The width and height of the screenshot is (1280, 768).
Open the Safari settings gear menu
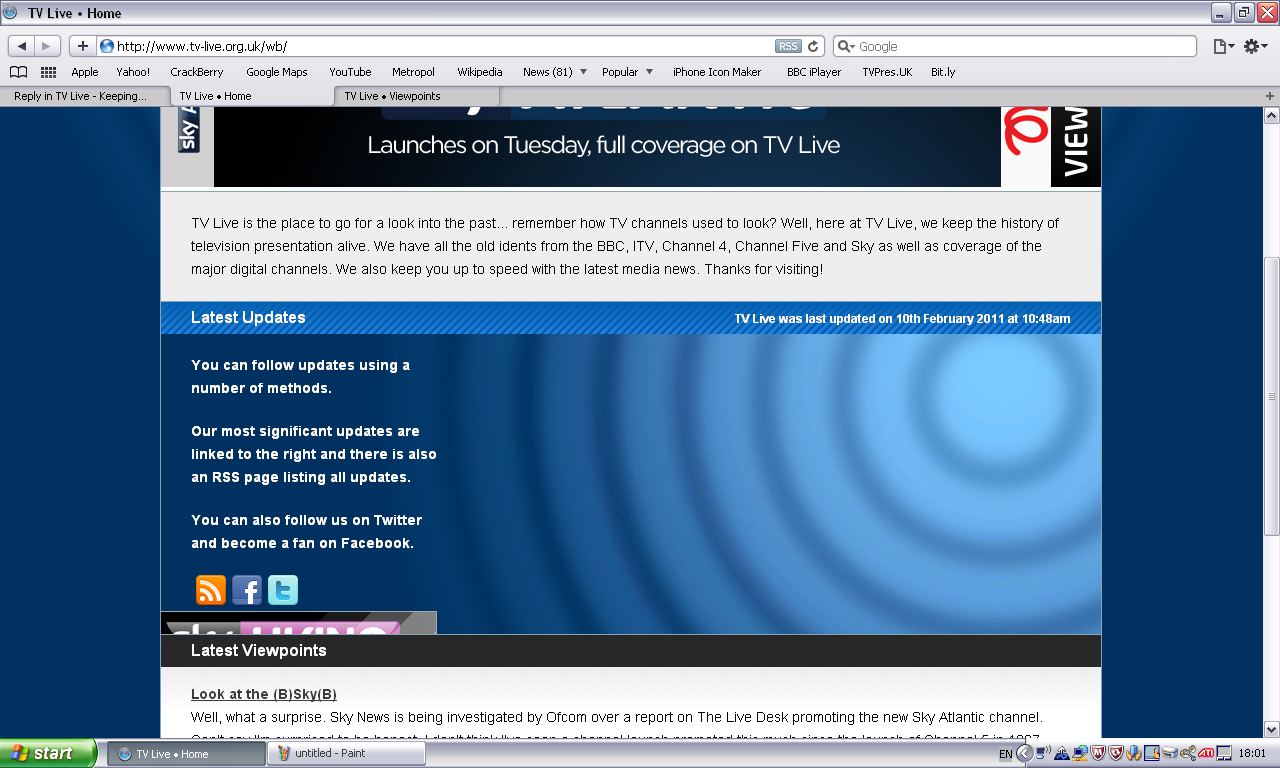[x=1255, y=46]
